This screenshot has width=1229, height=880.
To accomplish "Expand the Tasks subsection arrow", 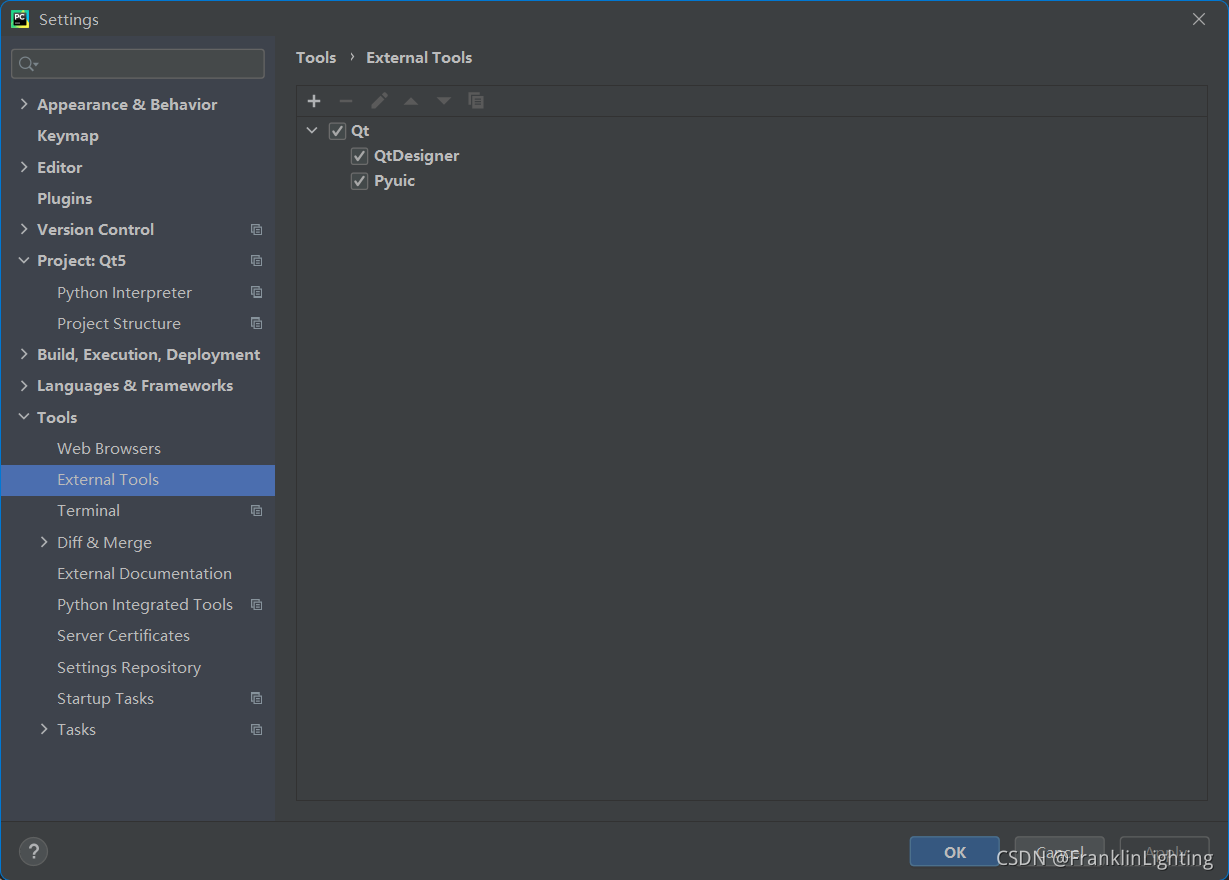I will coord(44,730).
